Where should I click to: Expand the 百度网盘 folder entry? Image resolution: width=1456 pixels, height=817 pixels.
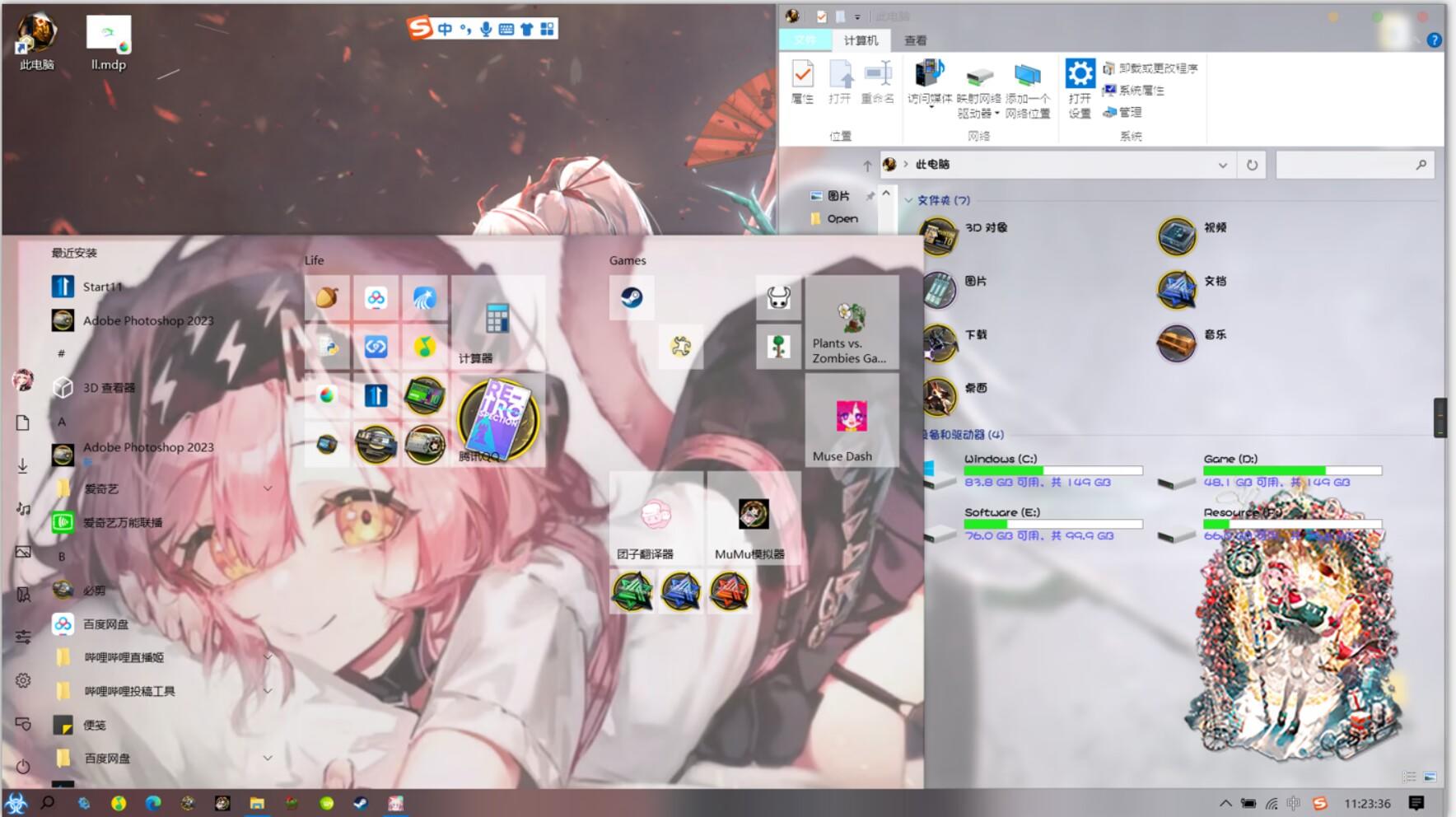268,758
